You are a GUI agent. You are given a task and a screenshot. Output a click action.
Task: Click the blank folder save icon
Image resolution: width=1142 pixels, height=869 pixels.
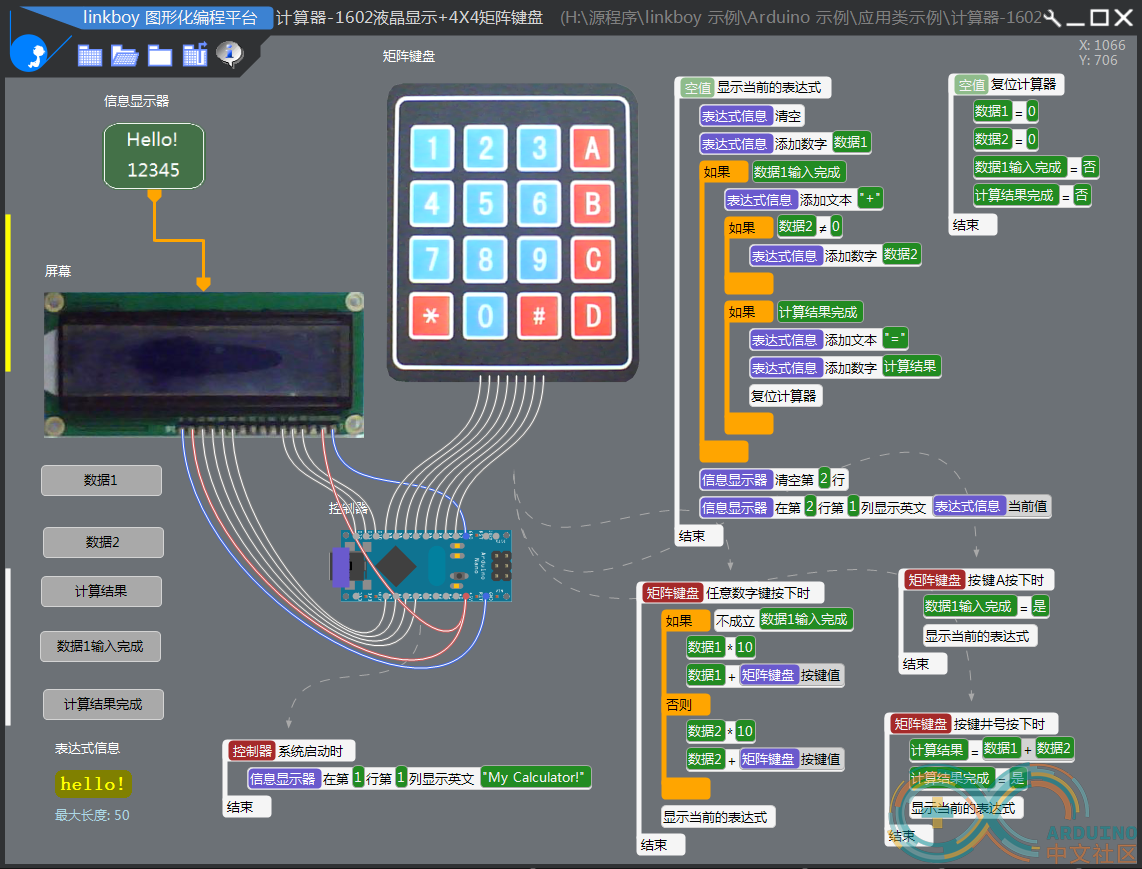click(160, 55)
